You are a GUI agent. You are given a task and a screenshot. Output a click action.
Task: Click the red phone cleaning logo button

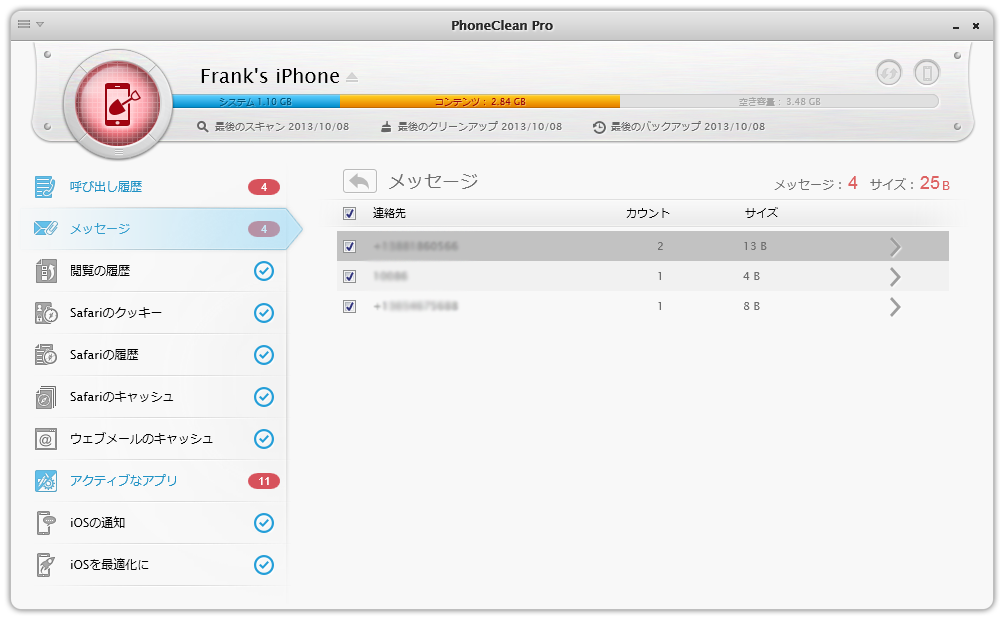point(118,104)
